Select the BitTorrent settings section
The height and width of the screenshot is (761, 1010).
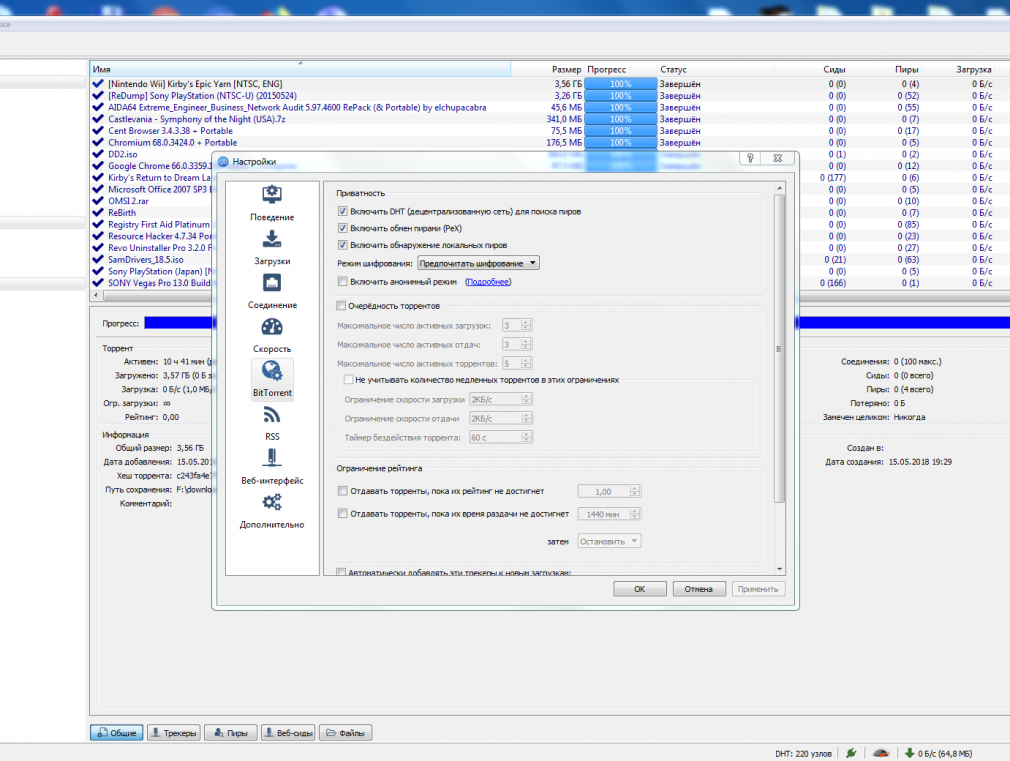point(272,379)
